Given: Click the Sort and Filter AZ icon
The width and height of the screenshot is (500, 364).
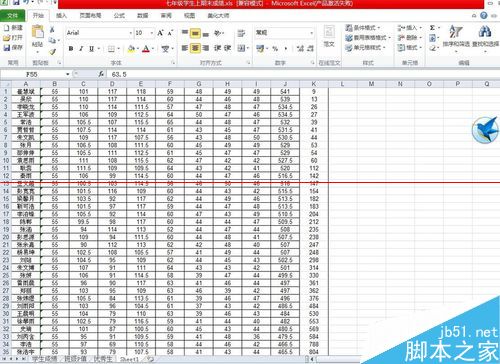Looking at the screenshot, I should (x=455, y=32).
